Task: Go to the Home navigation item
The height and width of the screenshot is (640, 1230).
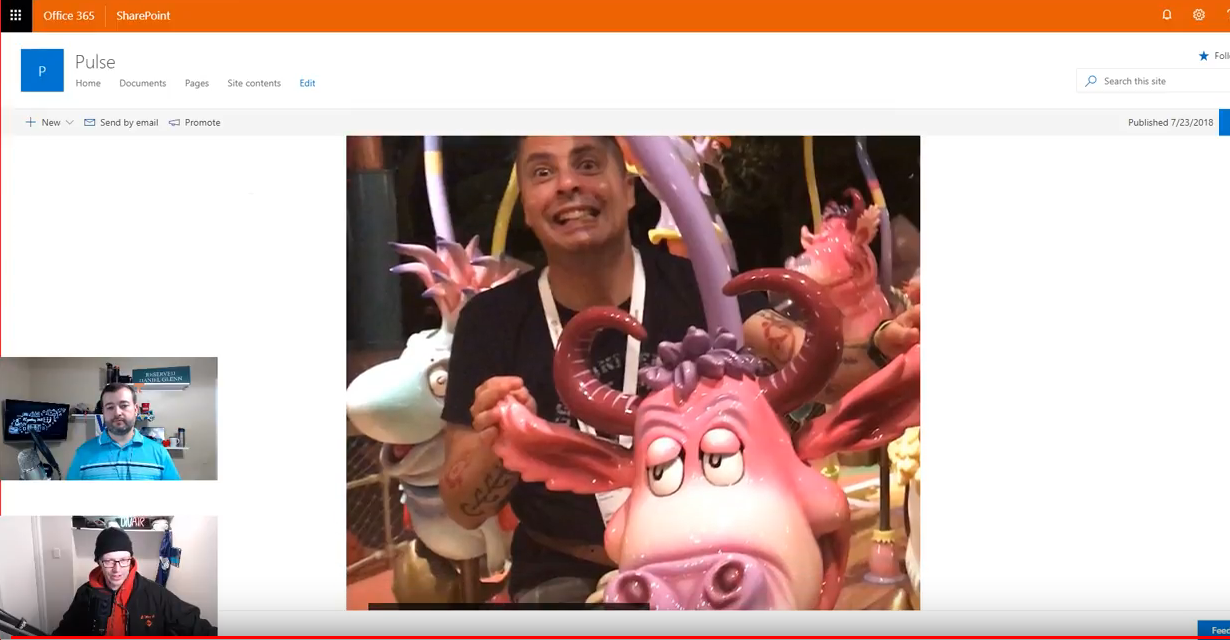Action: 88,83
